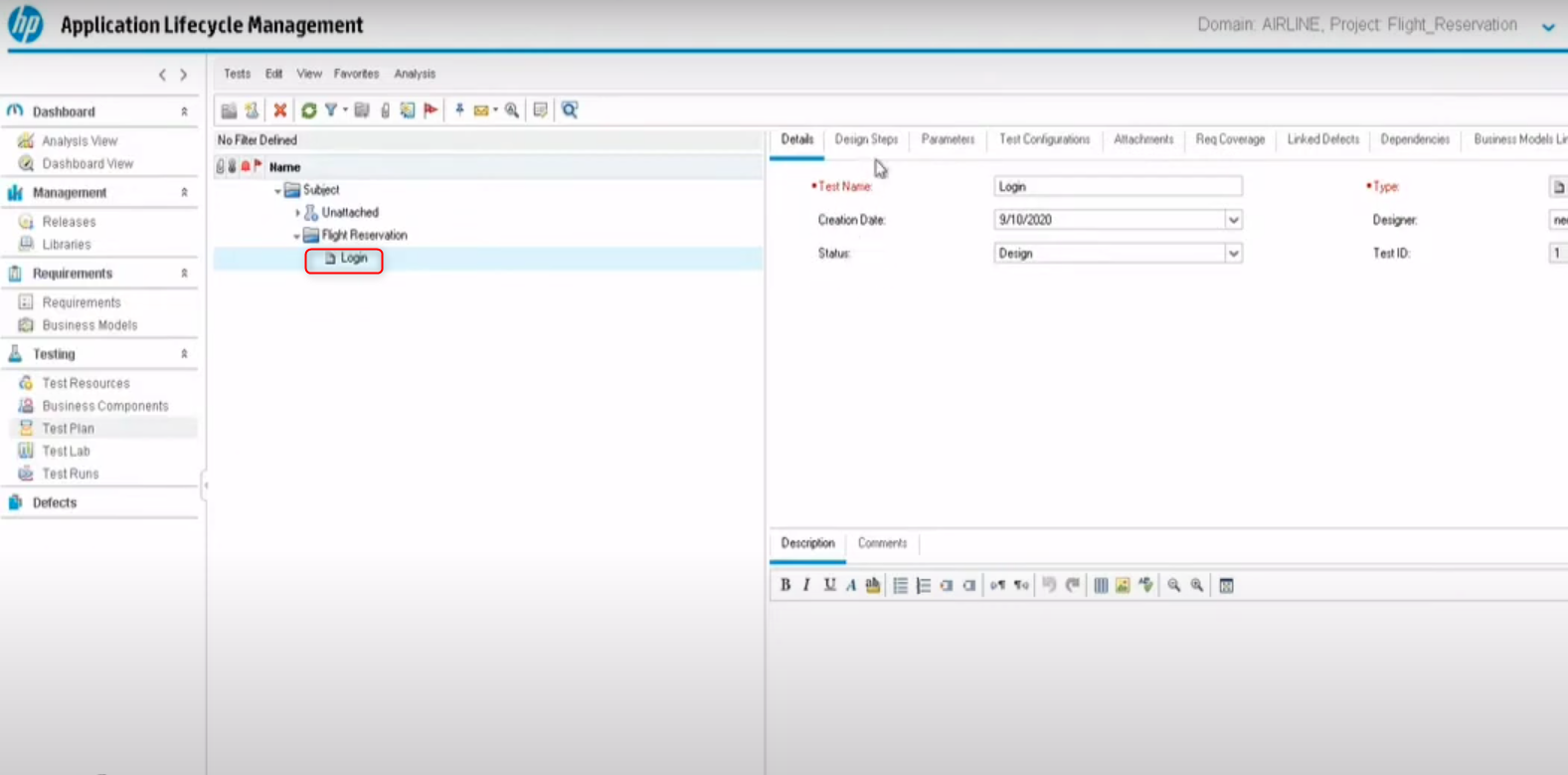Click the envelope send by email icon
This screenshot has height=775, width=1568.
[x=481, y=110]
